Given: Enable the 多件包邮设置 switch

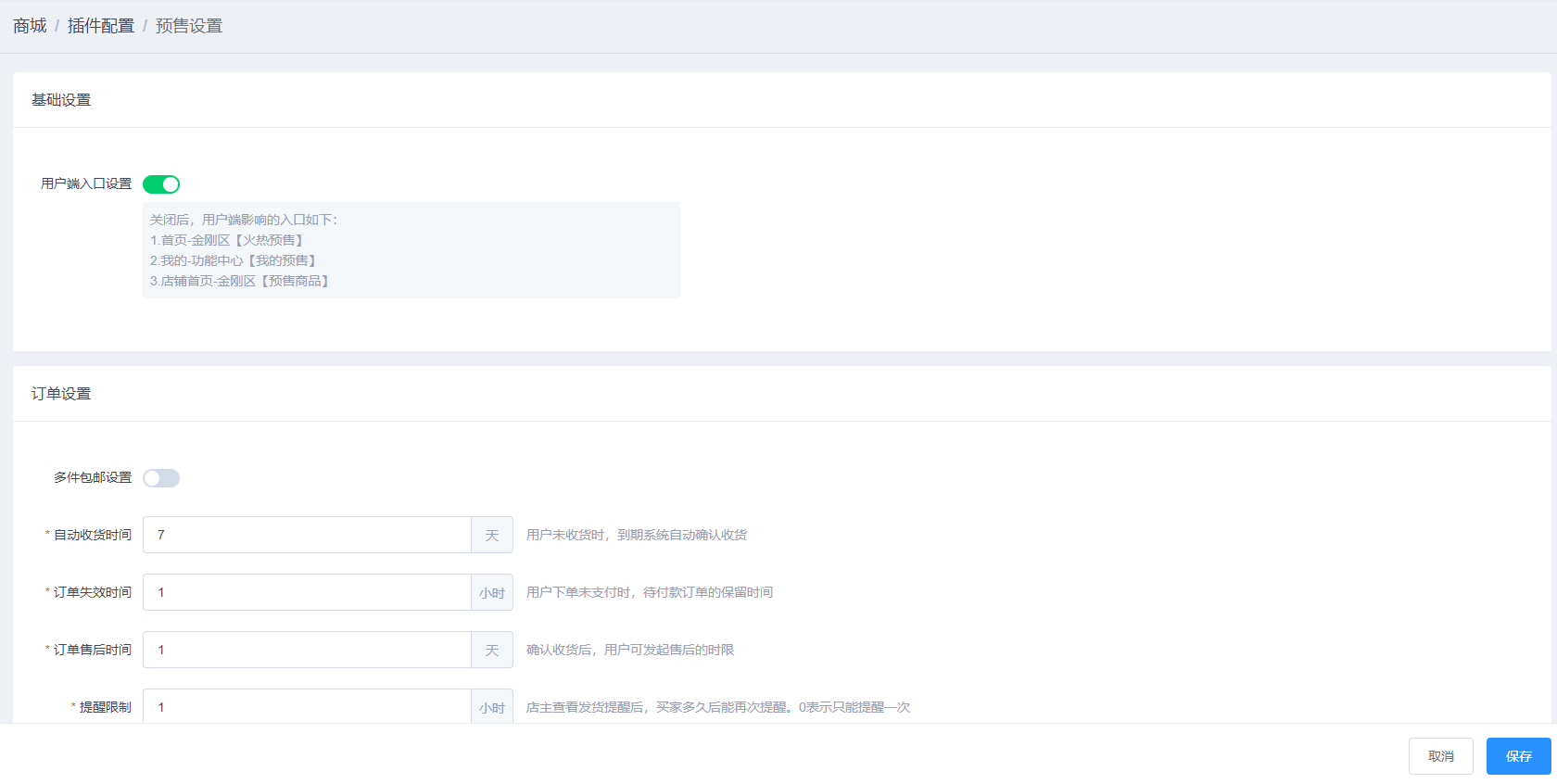Looking at the screenshot, I should [161, 478].
